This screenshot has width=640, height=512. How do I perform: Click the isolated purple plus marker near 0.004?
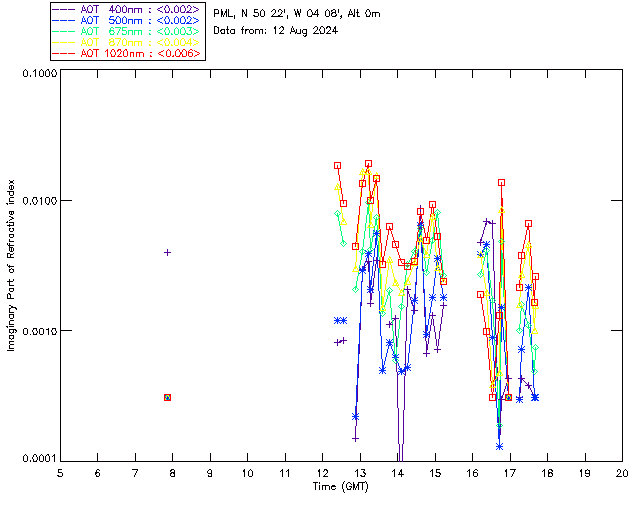click(x=167, y=252)
